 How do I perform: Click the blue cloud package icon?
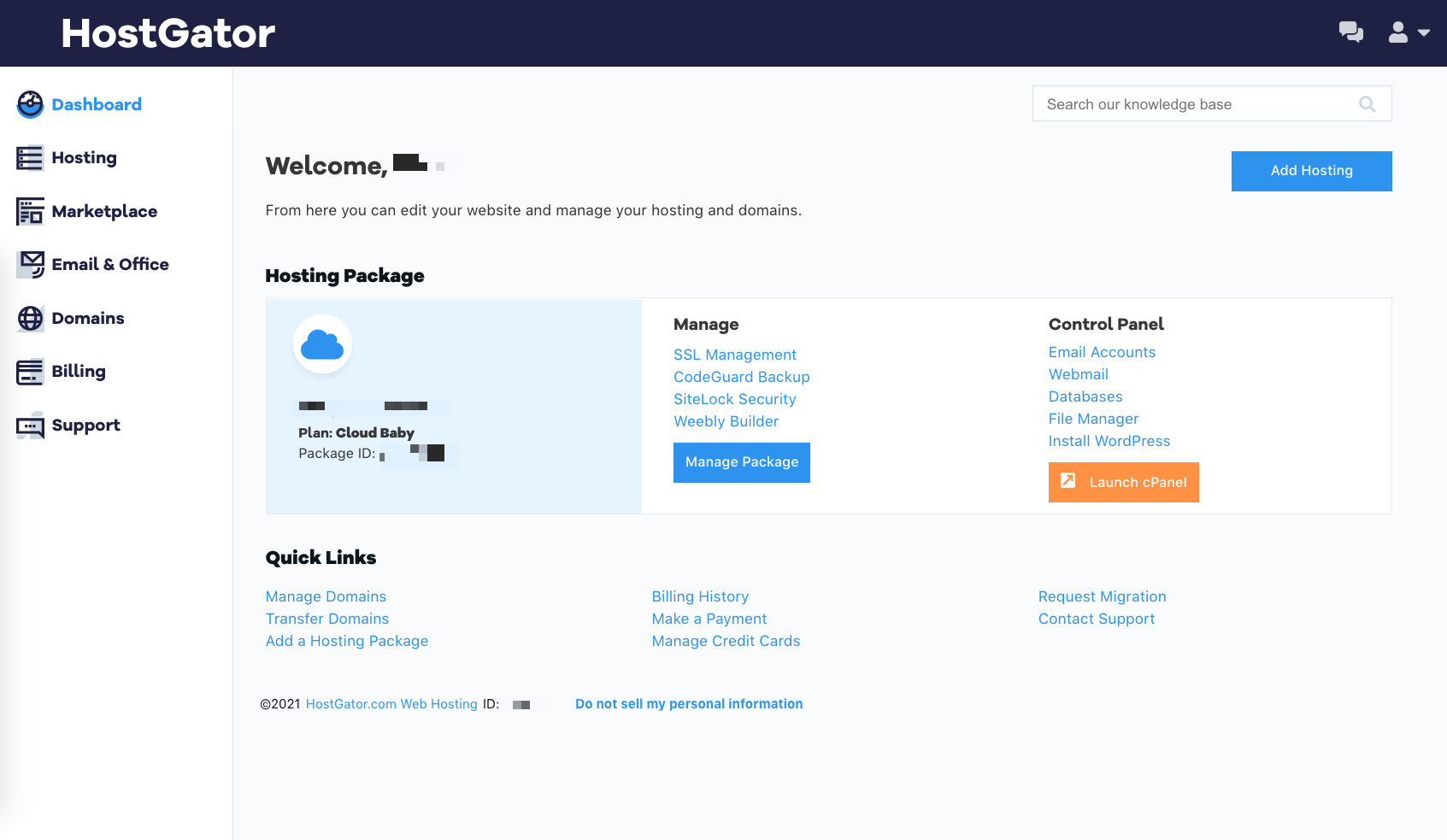[322, 344]
